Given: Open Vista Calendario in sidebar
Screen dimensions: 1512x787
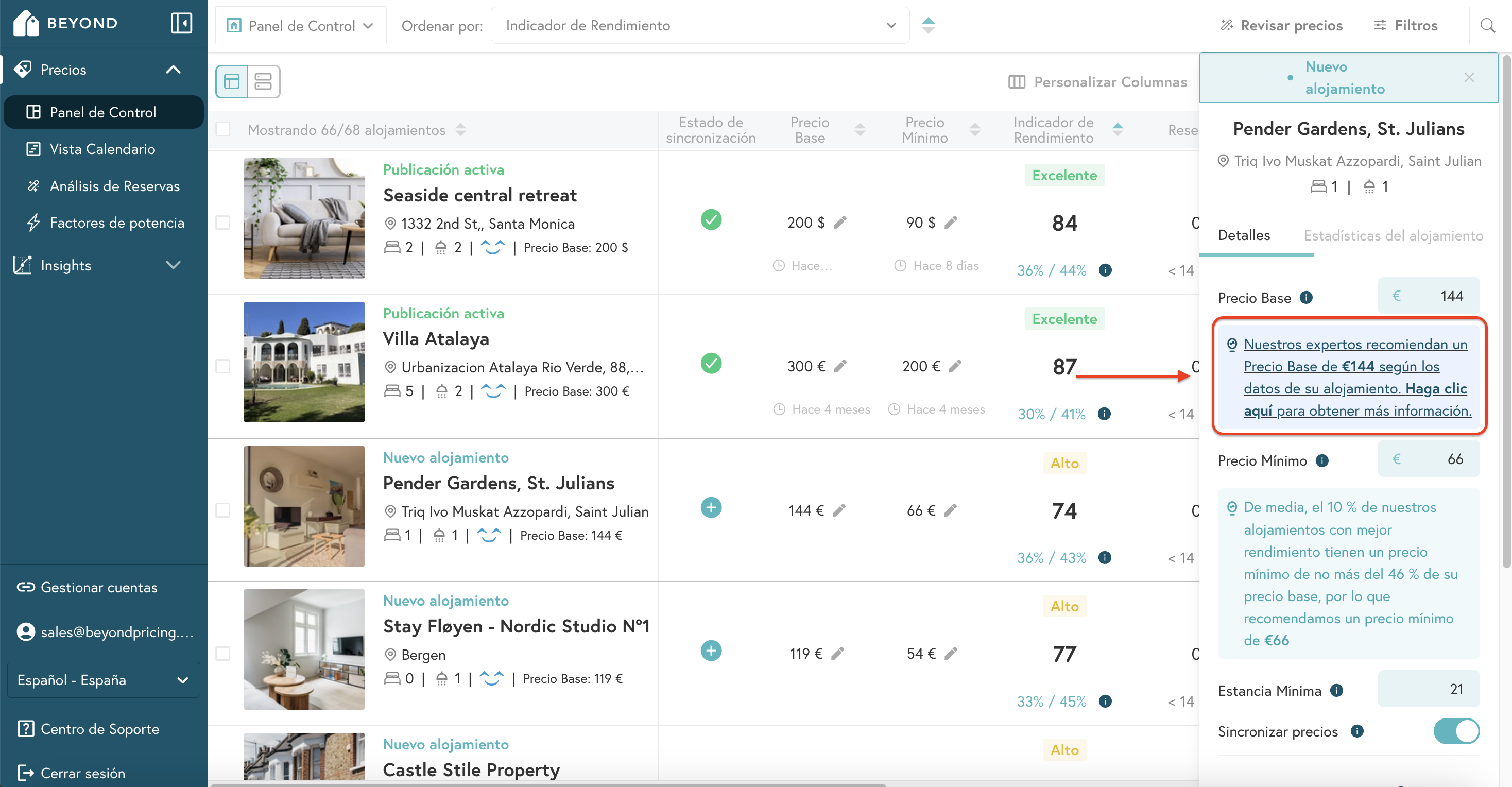Looking at the screenshot, I should (102, 149).
